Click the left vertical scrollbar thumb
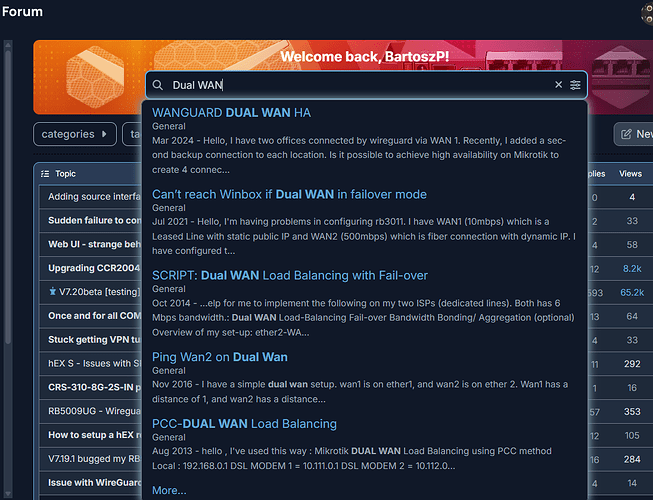 pyautogui.click(x=7, y=196)
